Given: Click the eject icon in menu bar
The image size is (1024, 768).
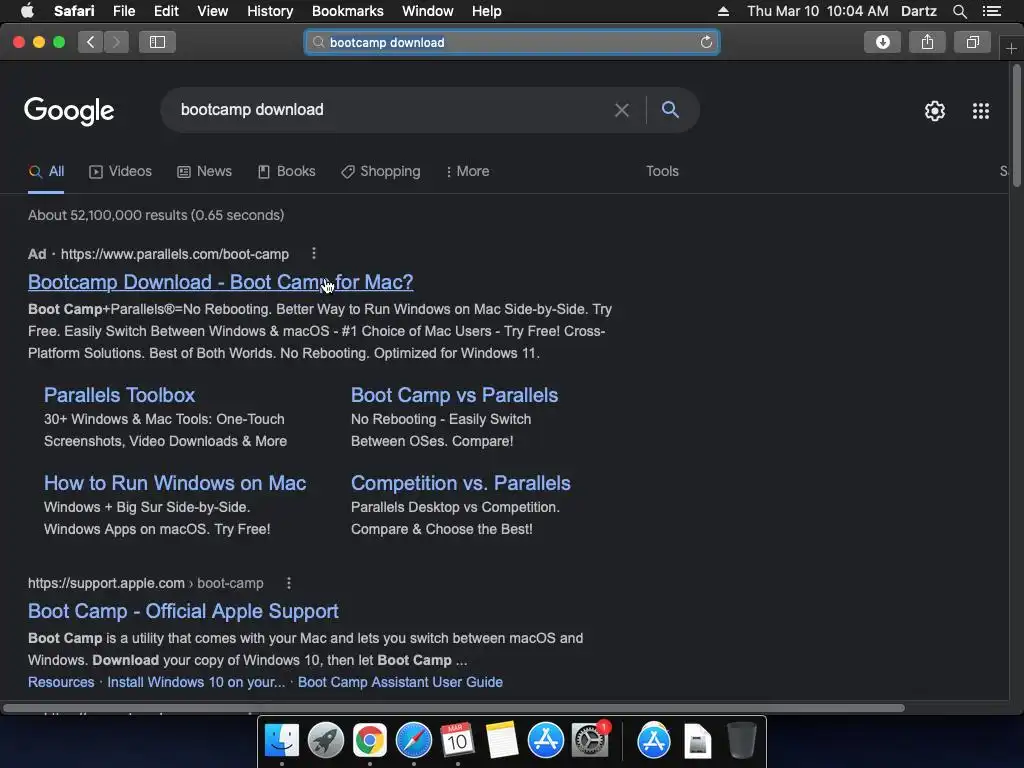Looking at the screenshot, I should coord(723,11).
